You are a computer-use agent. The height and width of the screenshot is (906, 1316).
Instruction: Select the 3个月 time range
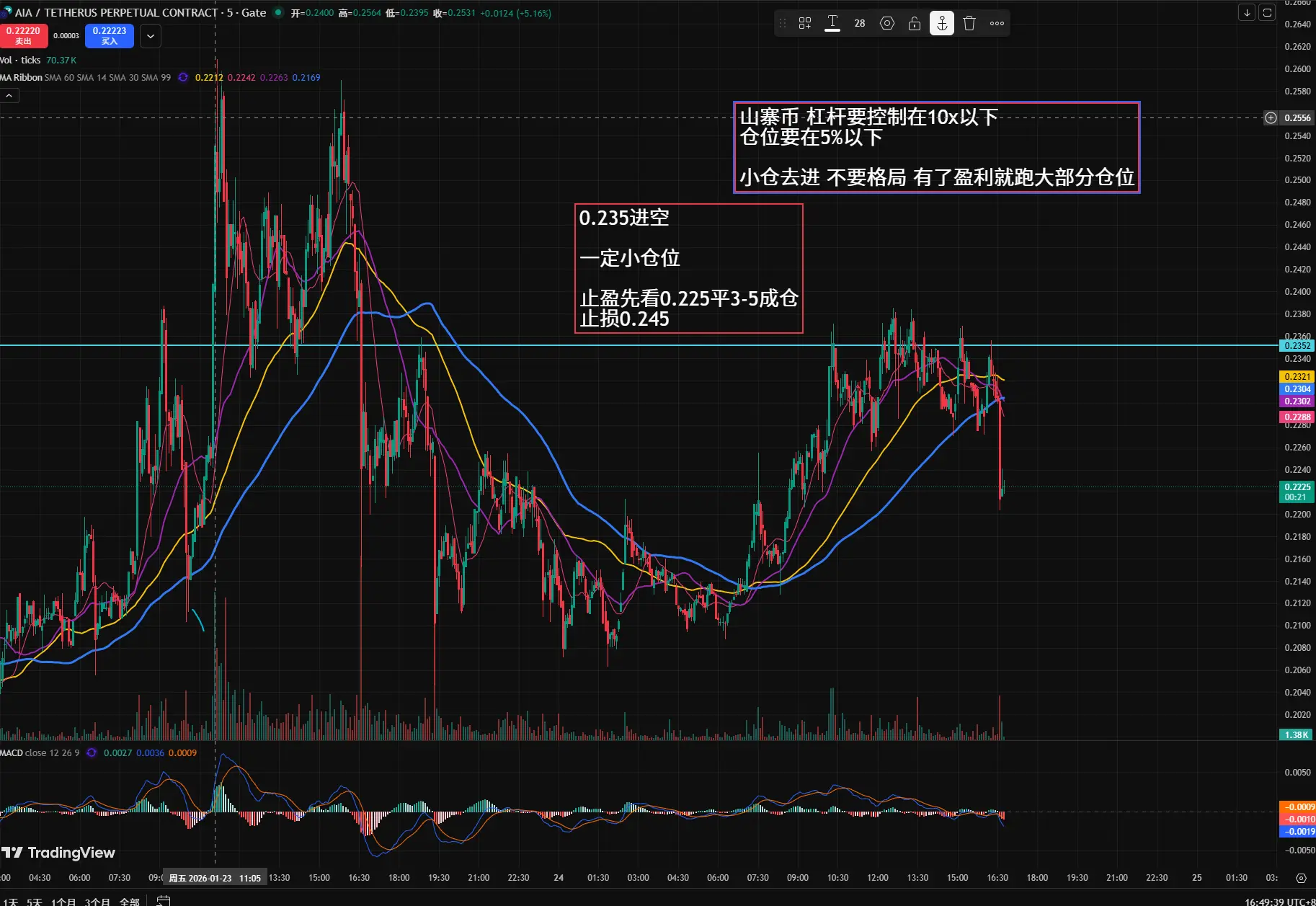(x=97, y=901)
